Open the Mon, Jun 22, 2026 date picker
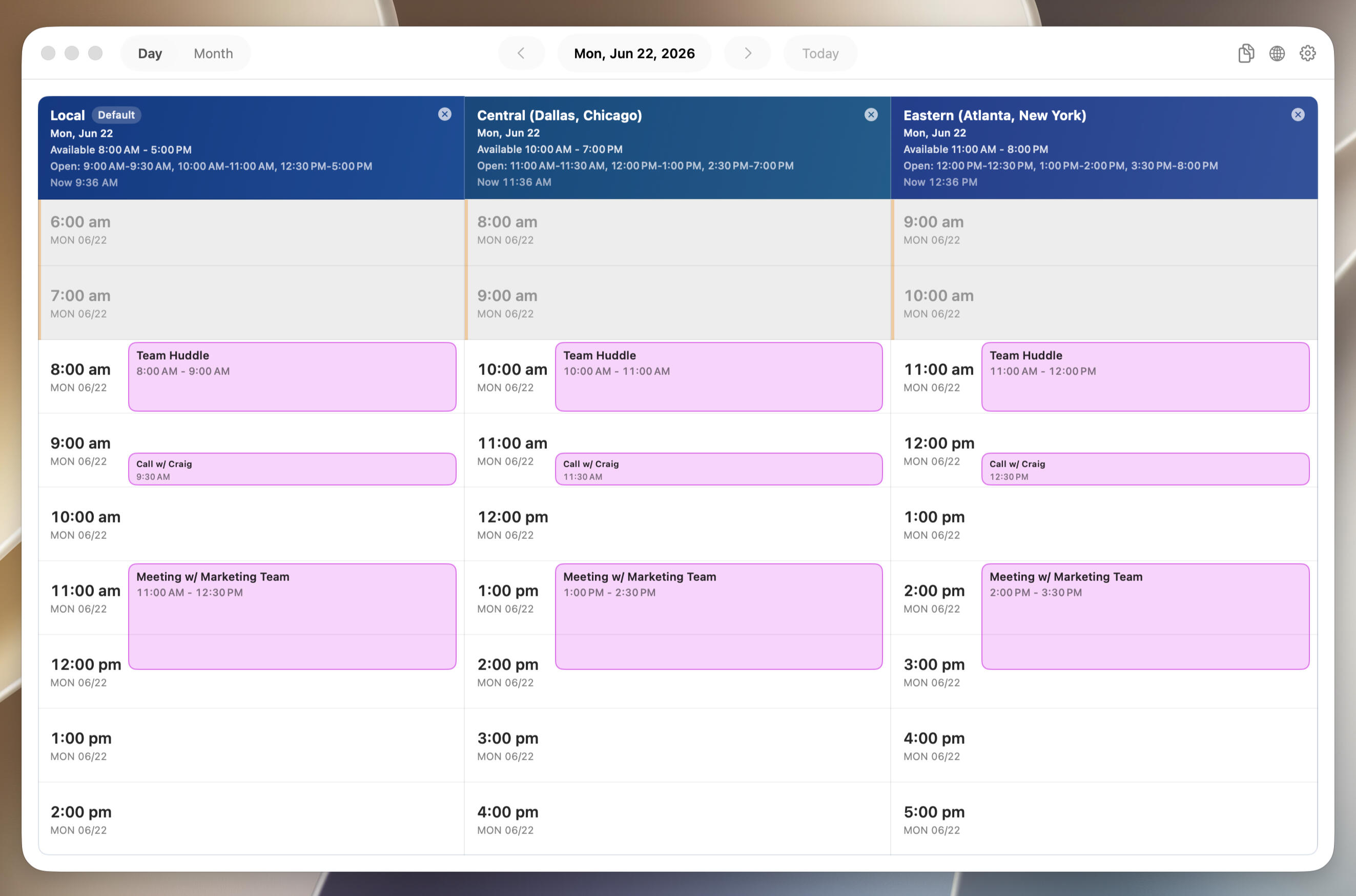Screen dimensions: 1356x896 coord(634,53)
